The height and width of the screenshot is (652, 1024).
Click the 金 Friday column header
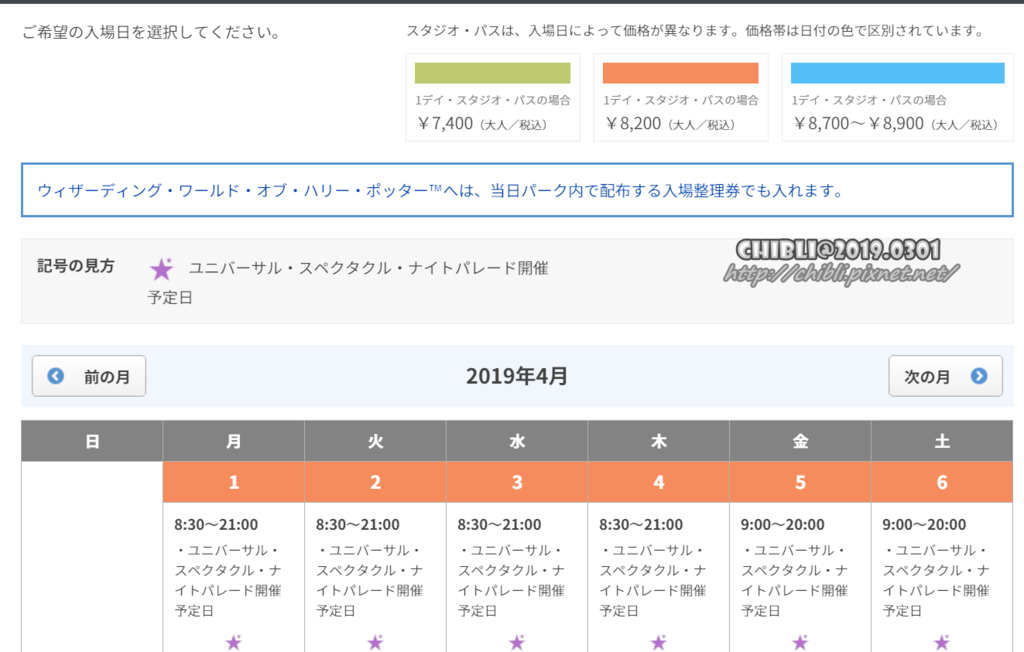pos(801,441)
